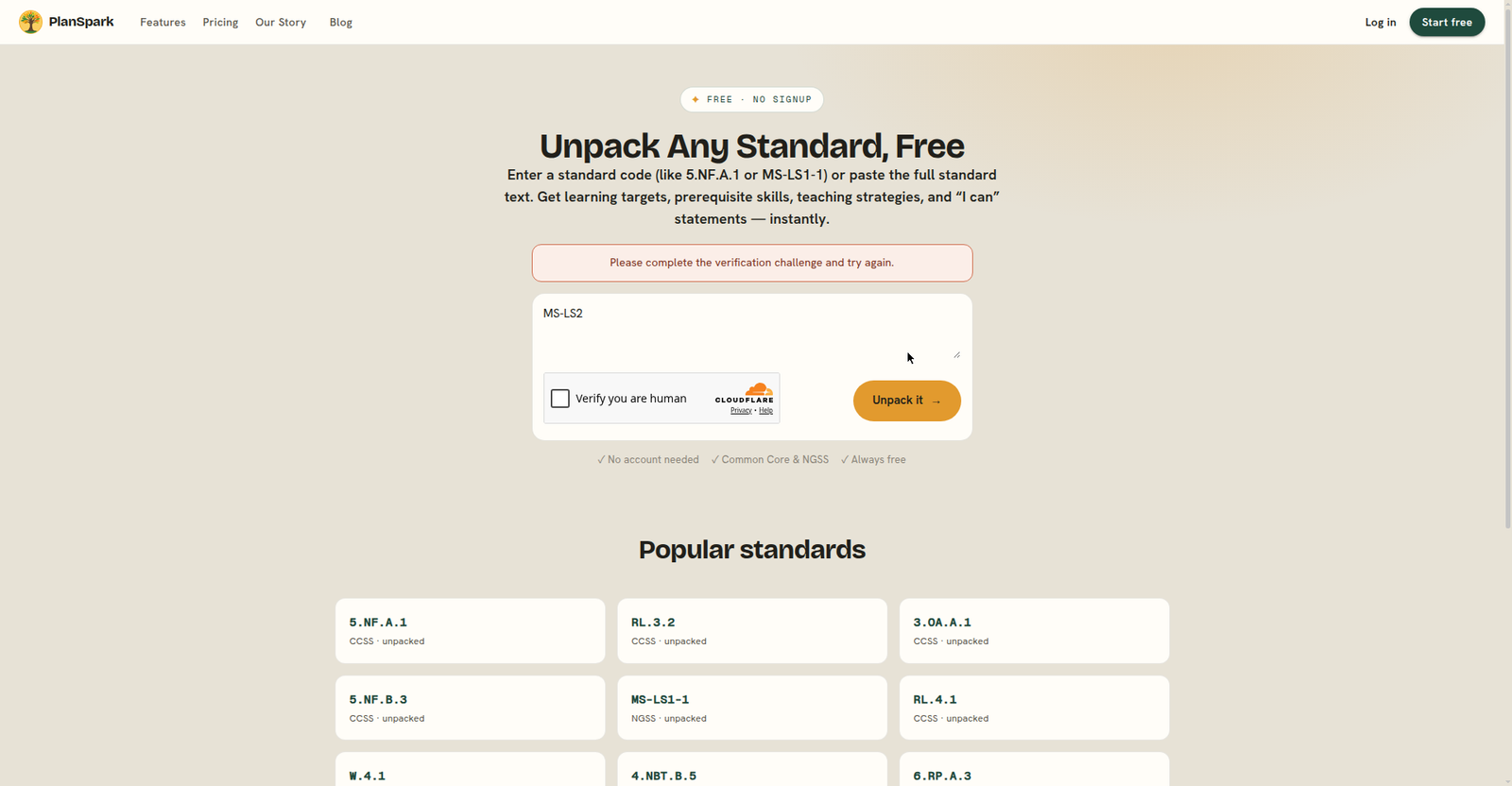The width and height of the screenshot is (1512, 786).
Task: Open the Blog link
Action: [341, 22]
